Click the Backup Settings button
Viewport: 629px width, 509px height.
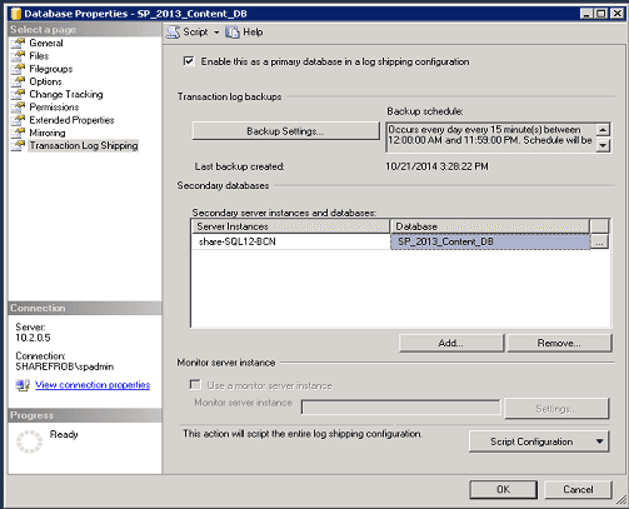tap(286, 131)
